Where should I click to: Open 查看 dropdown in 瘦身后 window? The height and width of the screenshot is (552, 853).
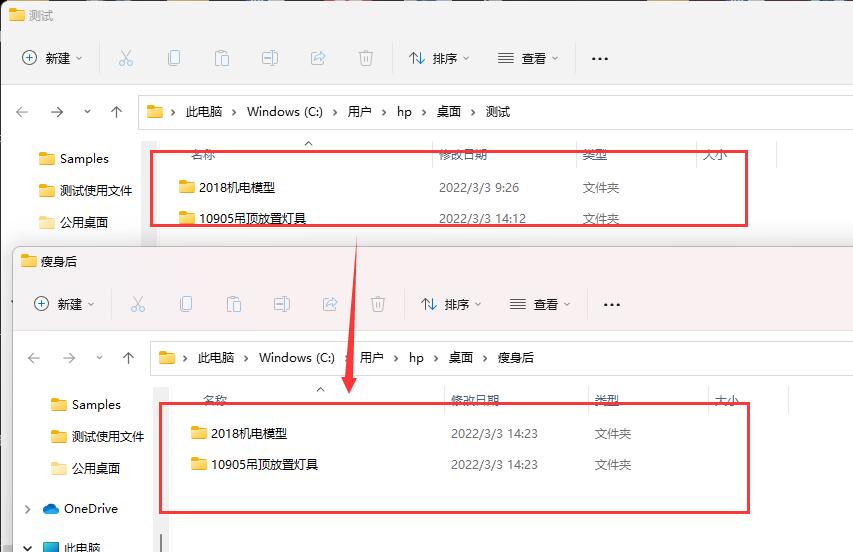coord(540,303)
